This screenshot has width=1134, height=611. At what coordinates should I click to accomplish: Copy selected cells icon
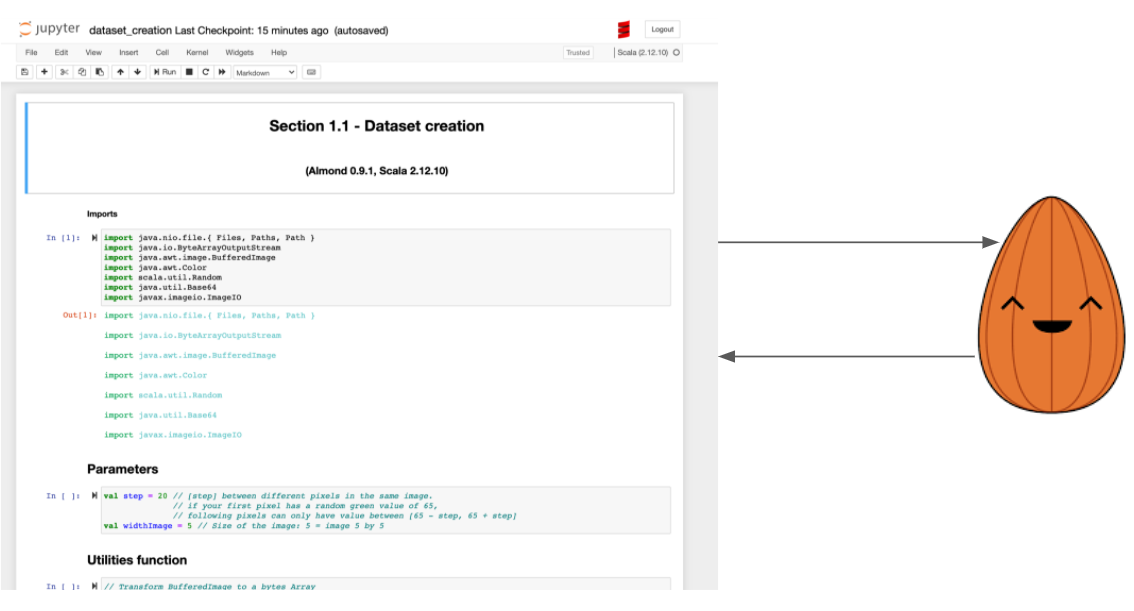click(x=82, y=72)
